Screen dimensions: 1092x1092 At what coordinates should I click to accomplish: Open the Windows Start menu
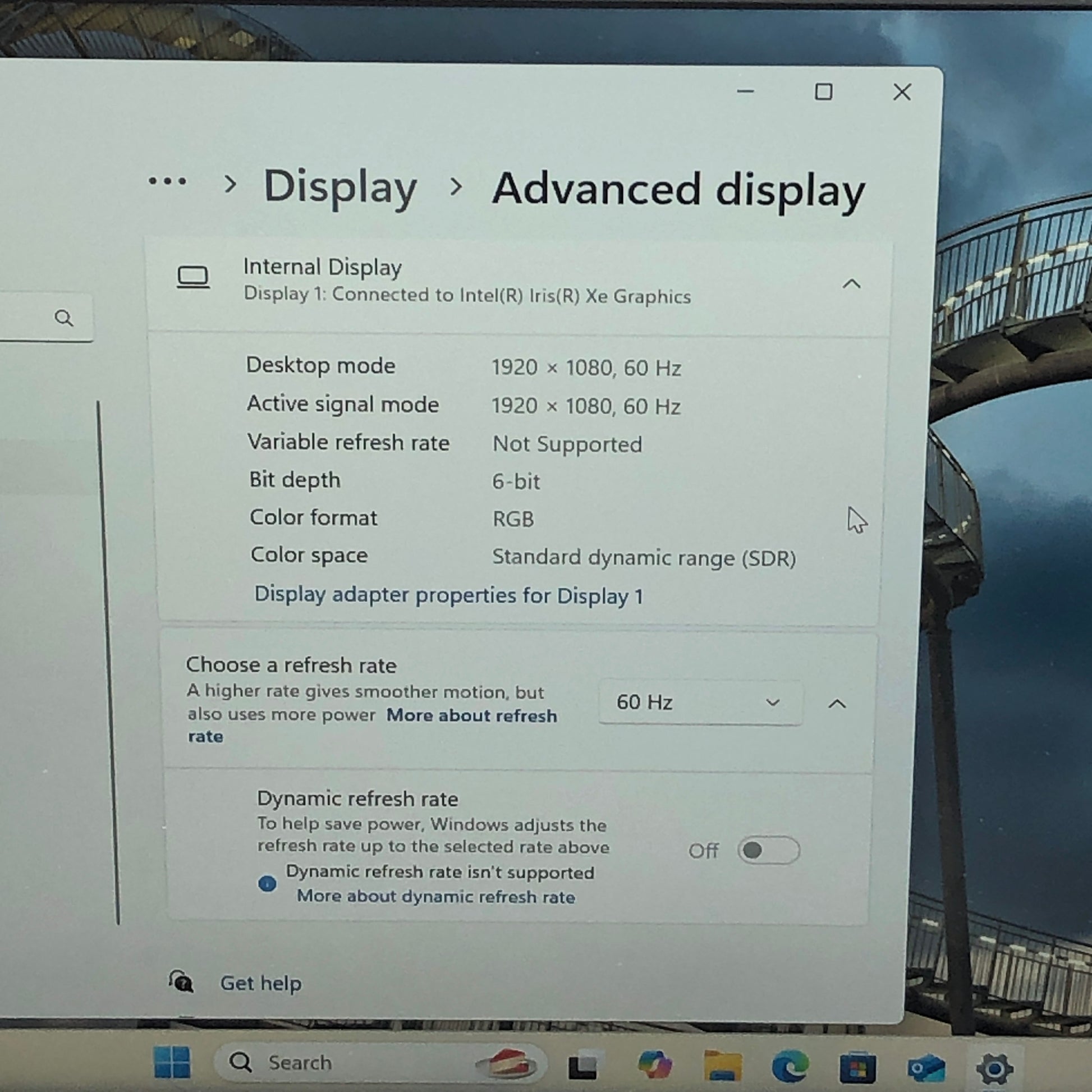(x=172, y=1062)
